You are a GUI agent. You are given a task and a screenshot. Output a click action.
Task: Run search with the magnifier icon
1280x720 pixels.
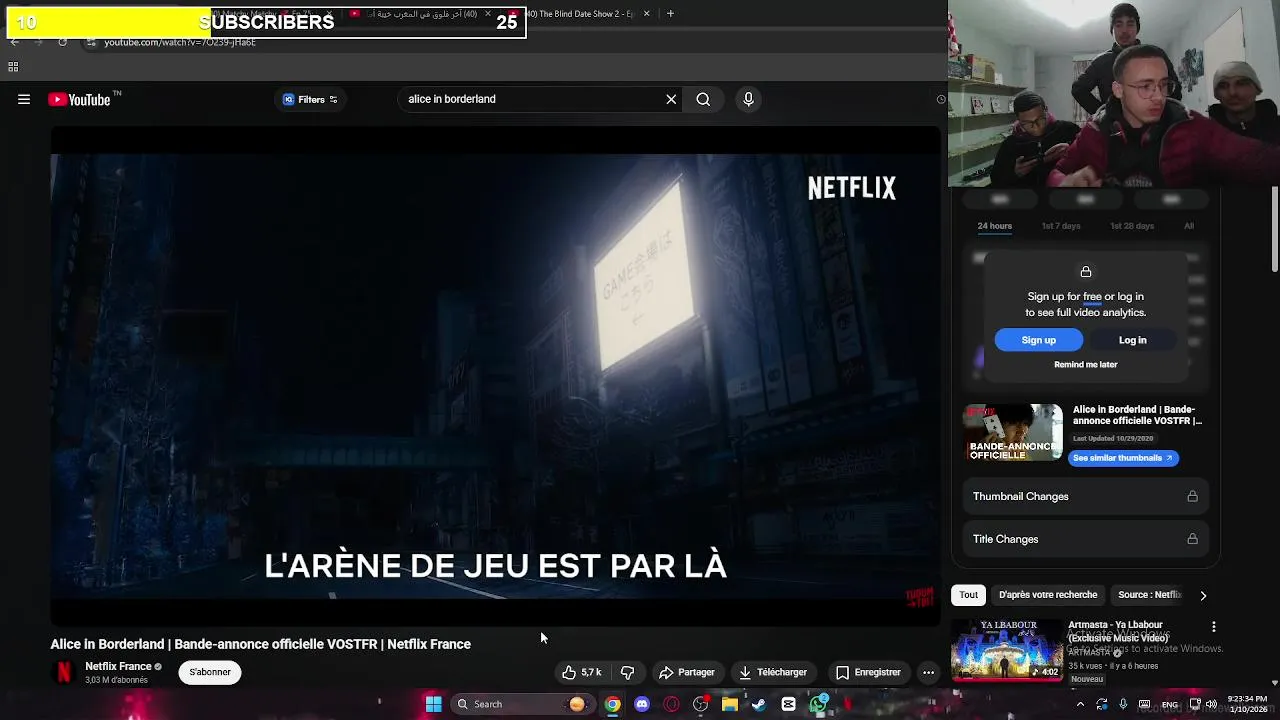click(x=703, y=99)
